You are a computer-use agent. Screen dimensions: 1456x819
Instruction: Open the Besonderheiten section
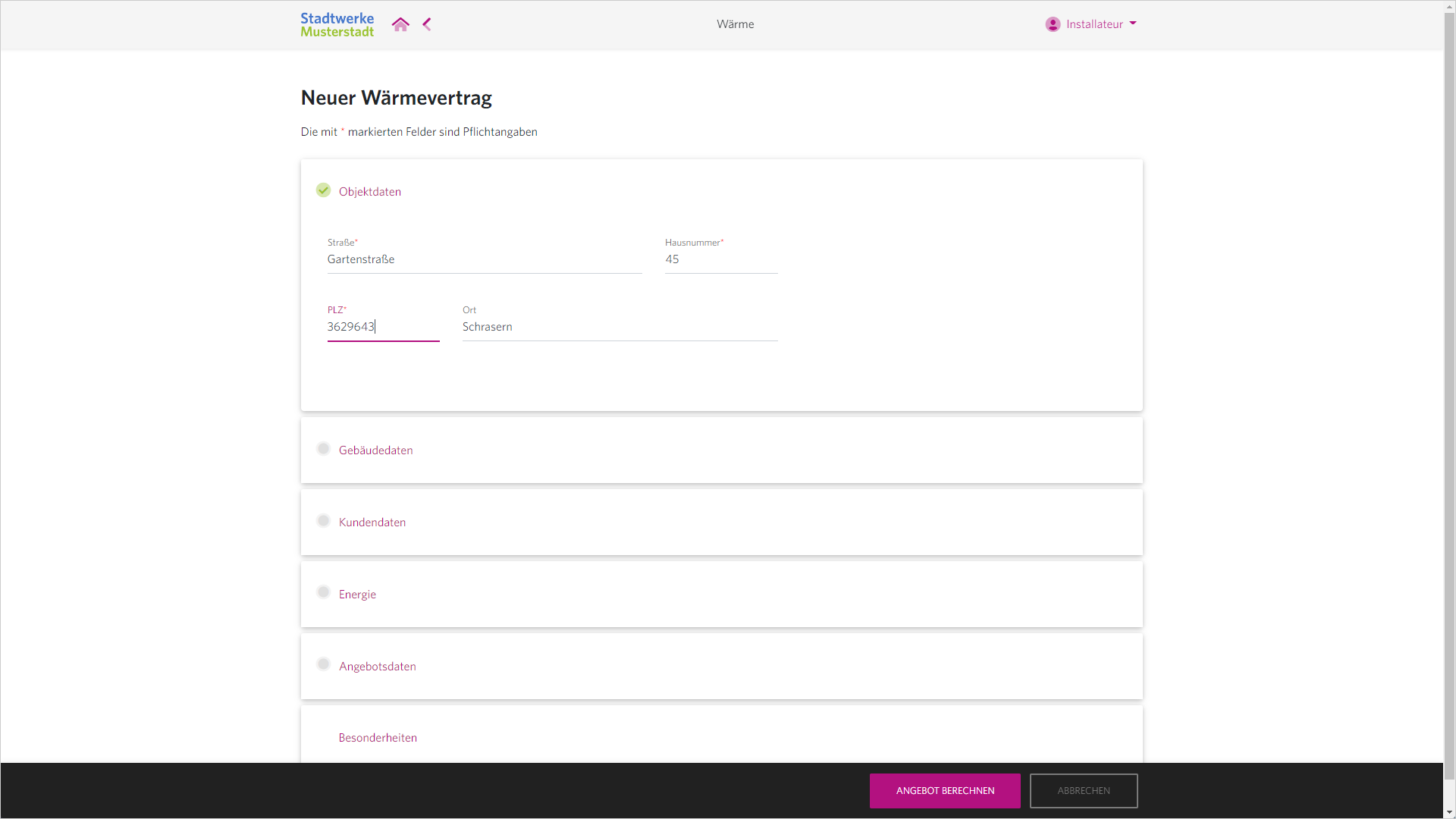pyautogui.click(x=378, y=738)
